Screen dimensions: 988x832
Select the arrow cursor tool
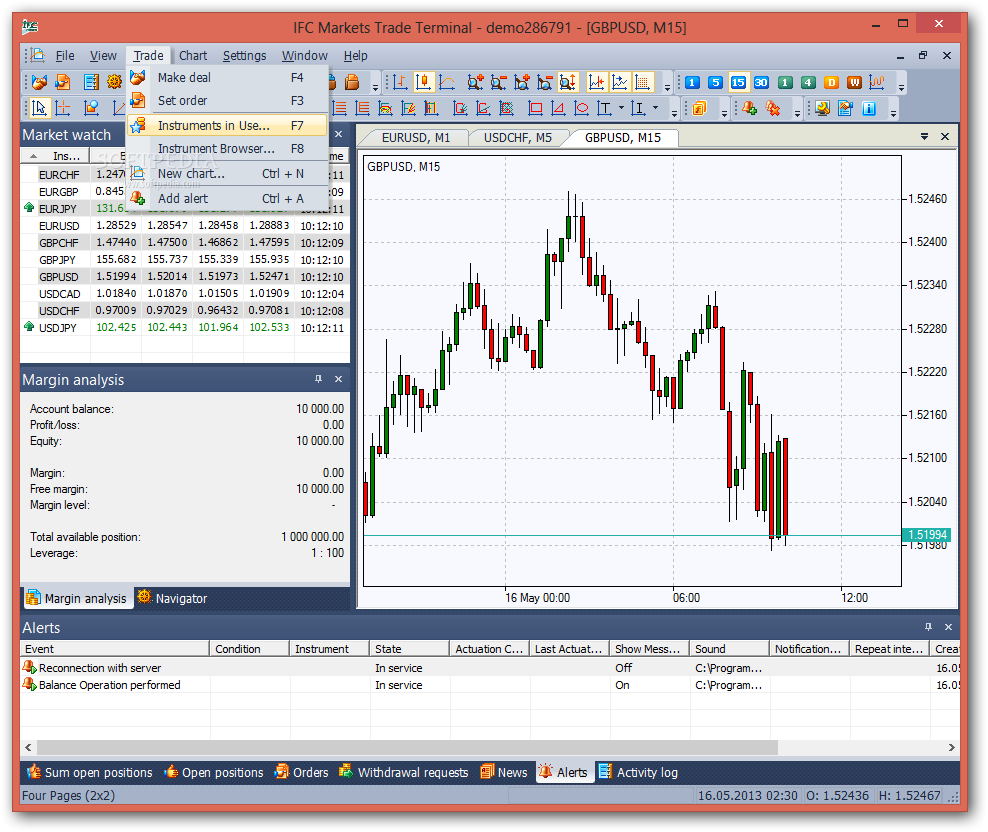click(39, 108)
